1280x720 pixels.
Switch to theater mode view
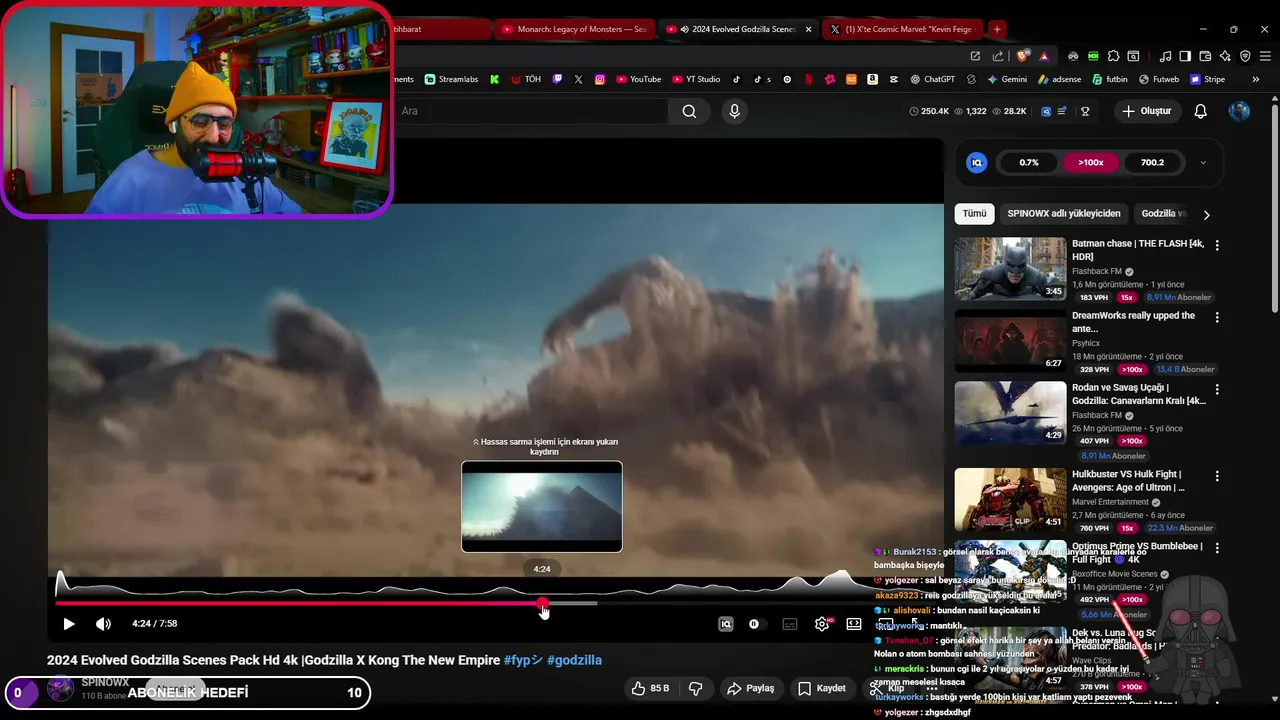854,624
